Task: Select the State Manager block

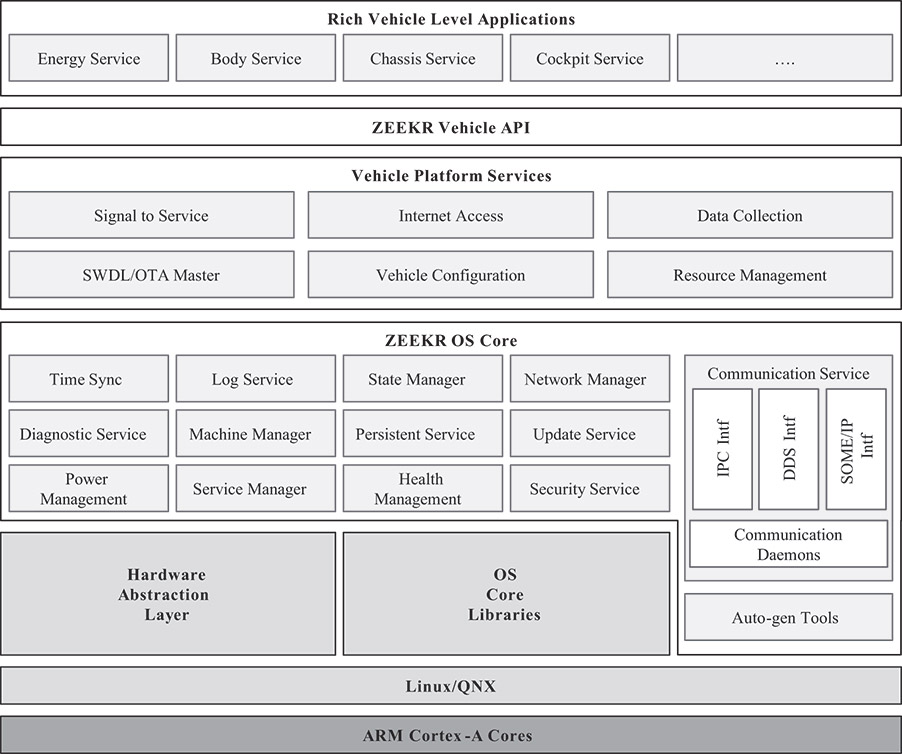Action: [x=422, y=379]
